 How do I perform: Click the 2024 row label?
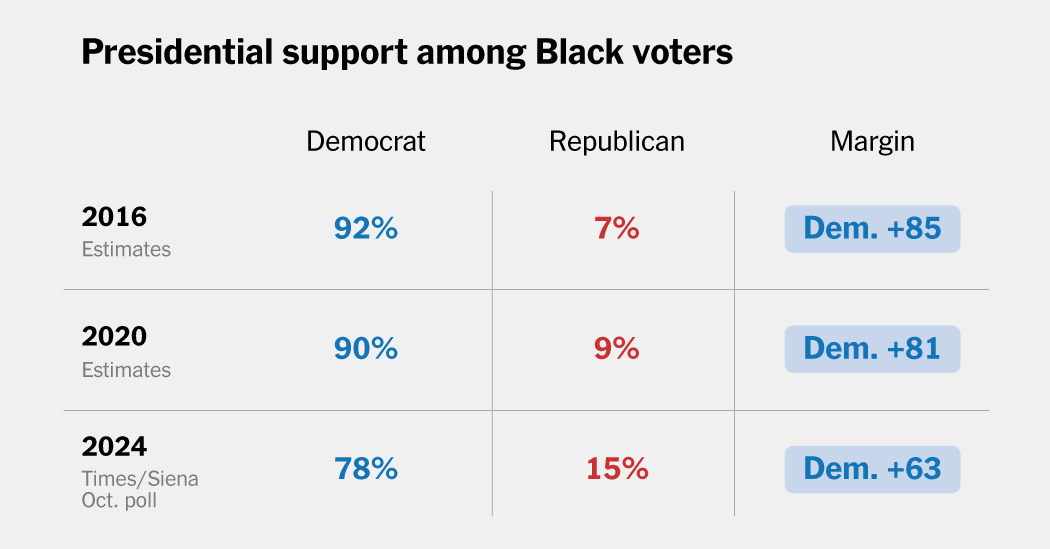[x=114, y=447]
